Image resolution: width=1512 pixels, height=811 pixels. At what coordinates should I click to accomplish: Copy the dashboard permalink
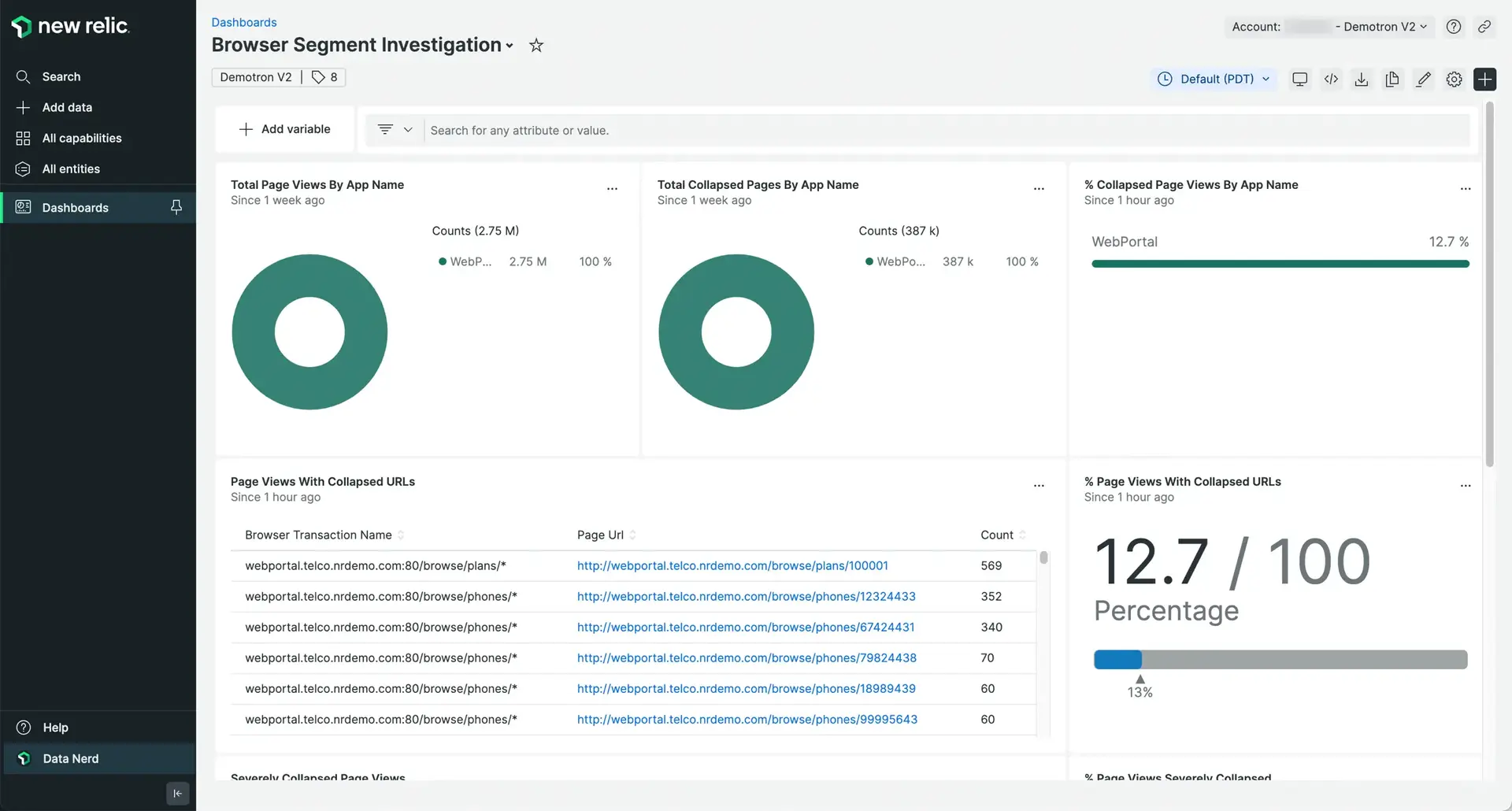pos(1485,26)
